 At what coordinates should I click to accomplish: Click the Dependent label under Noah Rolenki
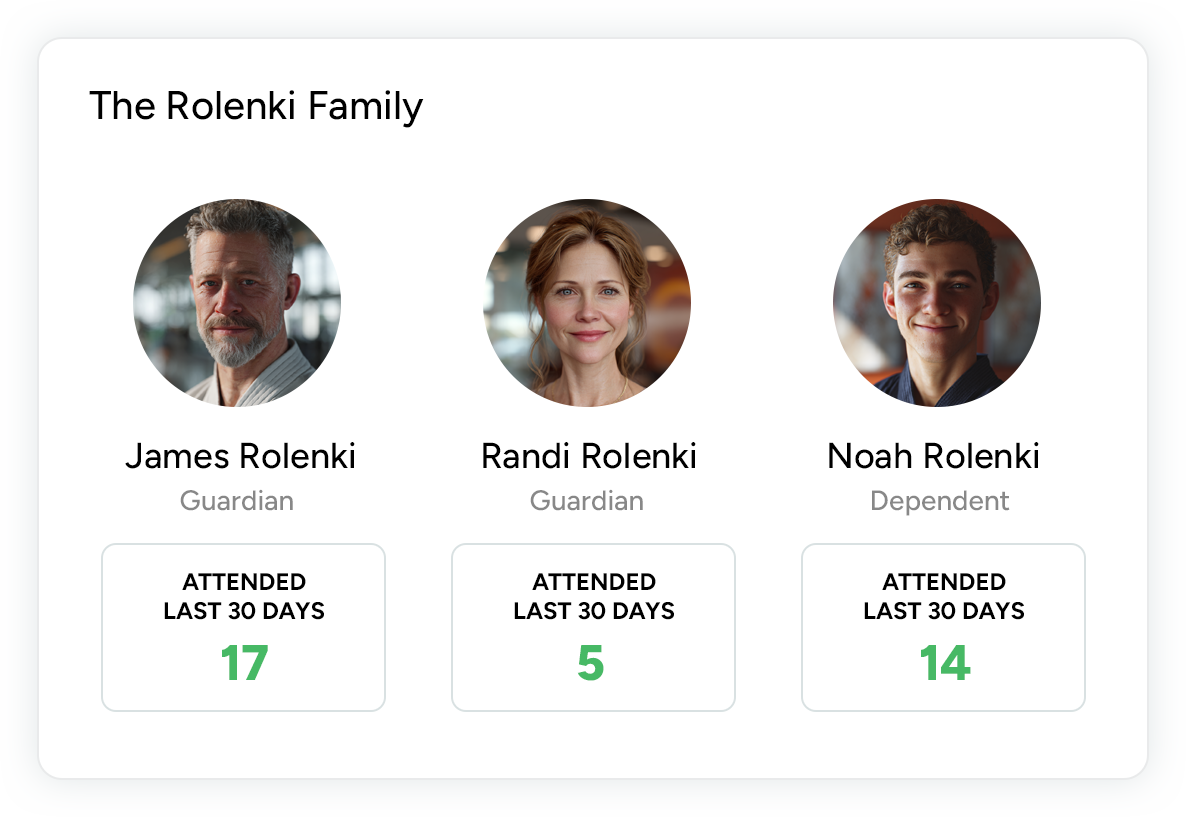[940, 500]
